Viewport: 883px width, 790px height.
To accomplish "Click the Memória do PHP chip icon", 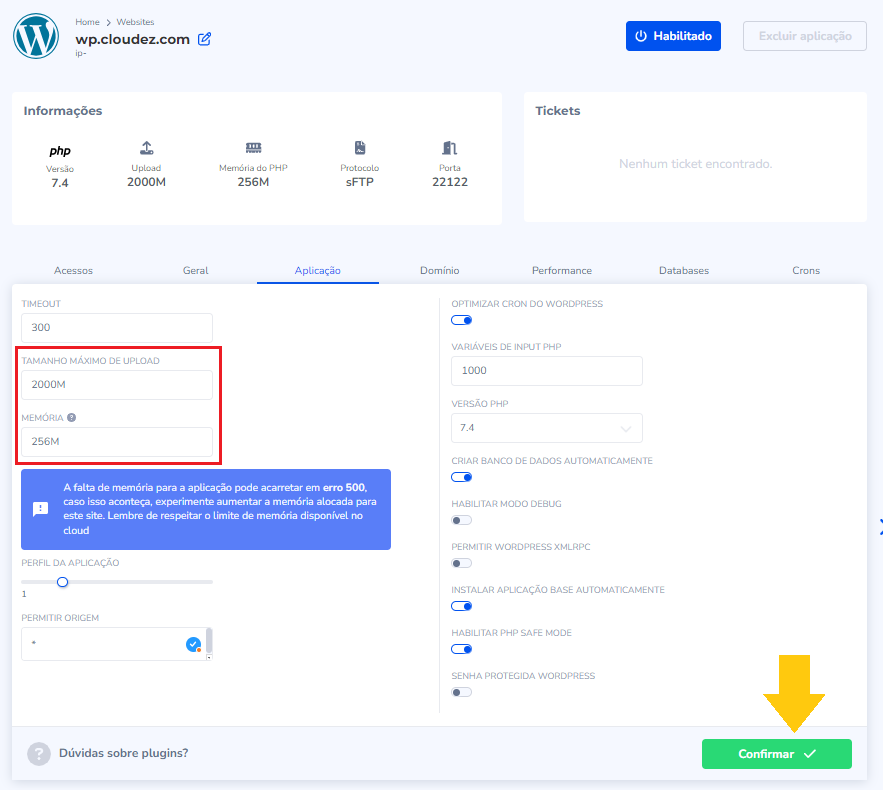I will [x=253, y=148].
